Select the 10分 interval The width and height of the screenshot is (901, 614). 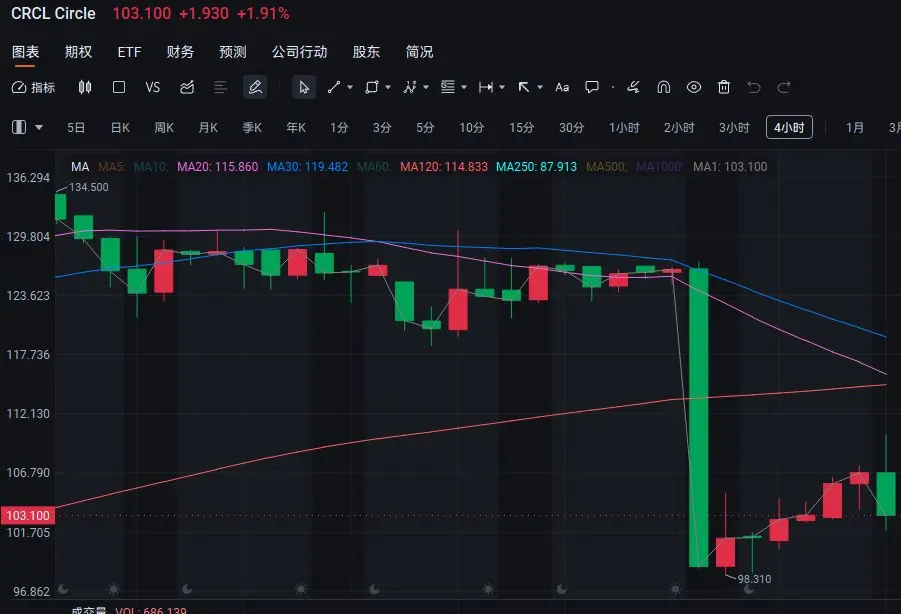point(471,128)
